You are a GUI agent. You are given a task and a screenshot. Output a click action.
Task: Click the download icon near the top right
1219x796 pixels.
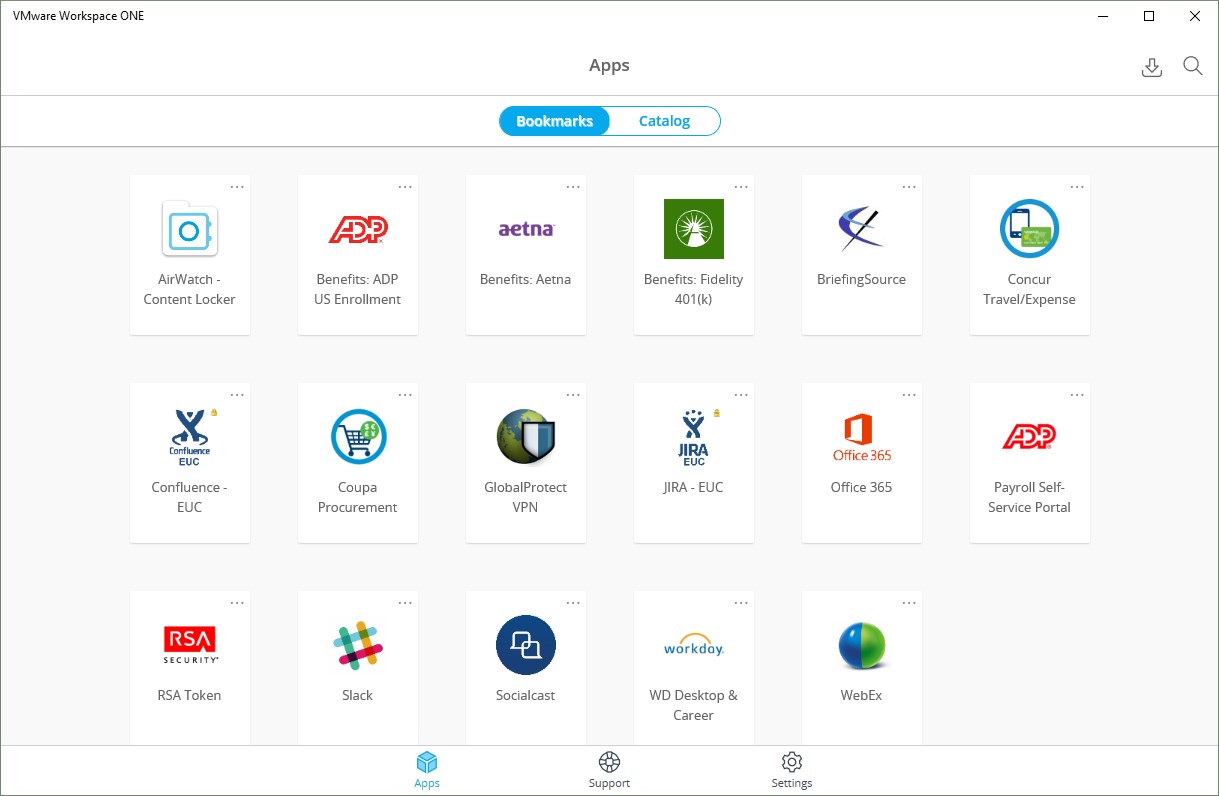coord(1151,66)
